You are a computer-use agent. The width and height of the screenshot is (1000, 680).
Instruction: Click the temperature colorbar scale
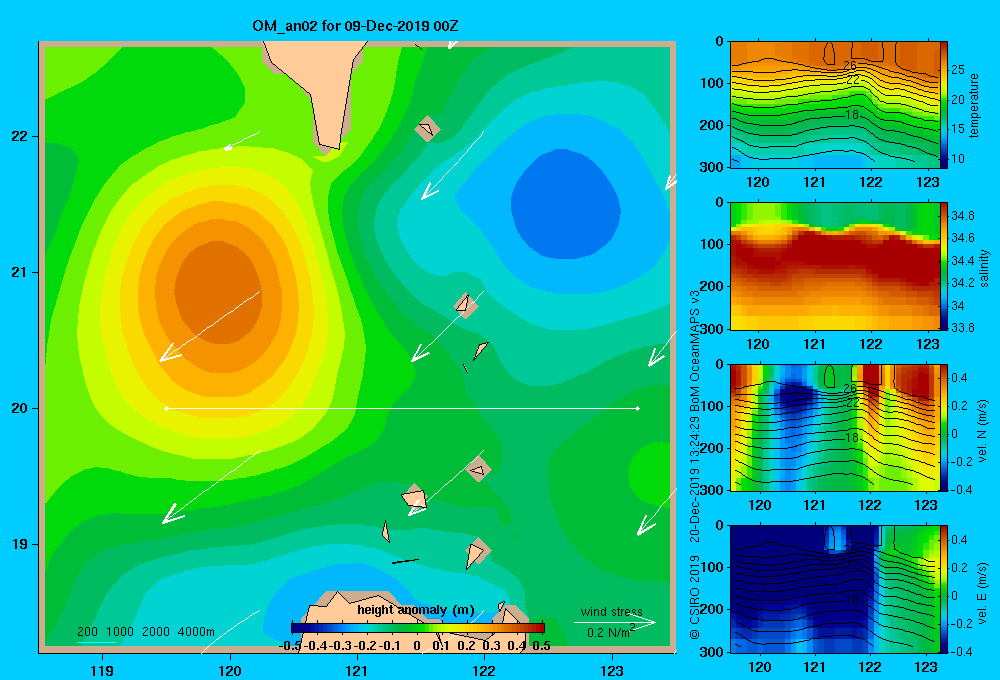944,105
